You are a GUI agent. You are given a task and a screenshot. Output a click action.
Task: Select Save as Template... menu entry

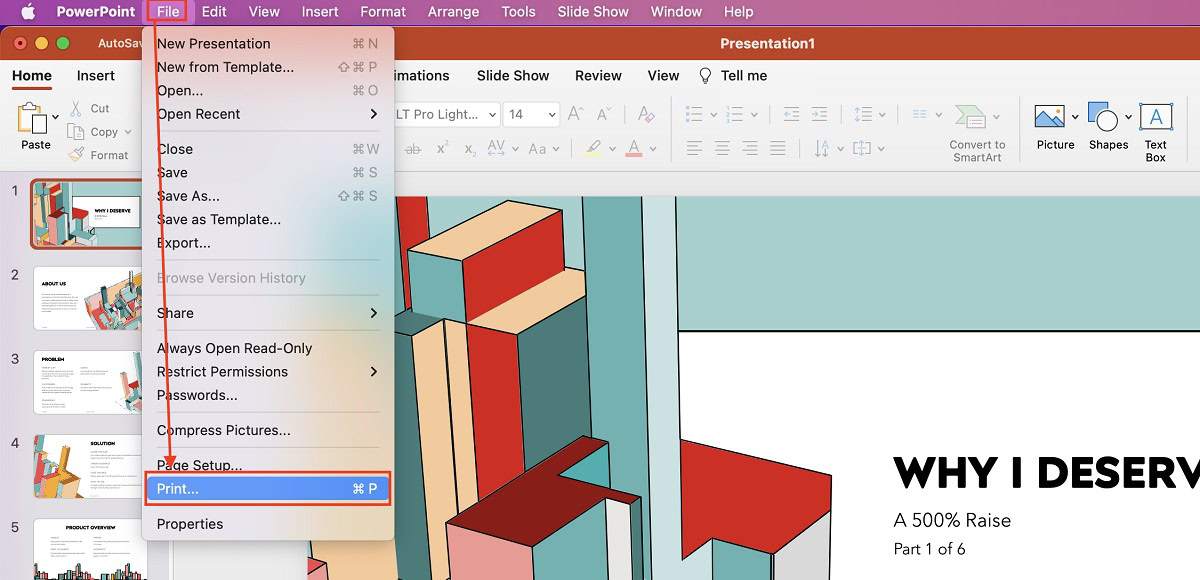click(219, 219)
